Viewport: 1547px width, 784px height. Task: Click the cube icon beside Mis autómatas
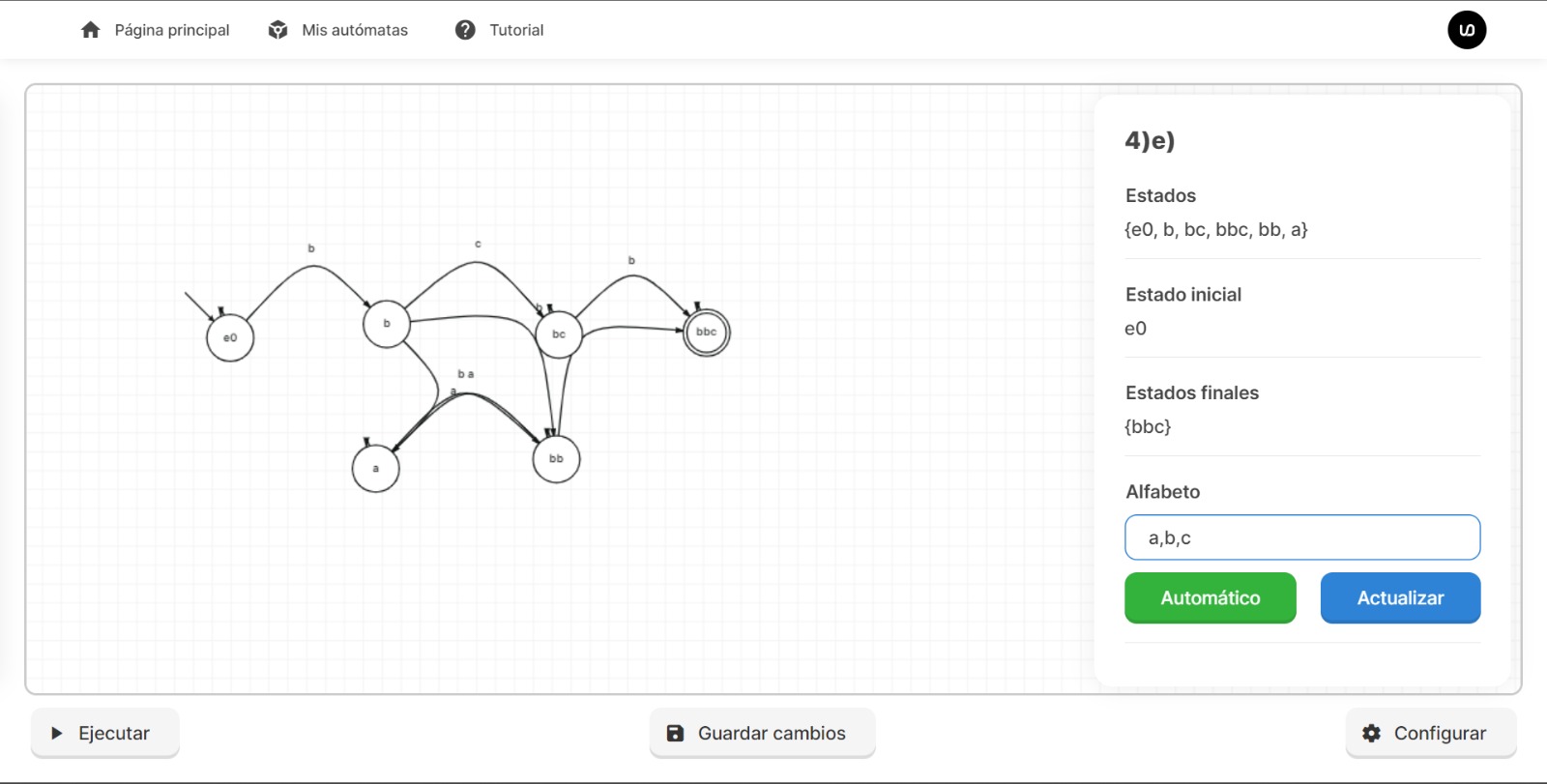(x=278, y=30)
